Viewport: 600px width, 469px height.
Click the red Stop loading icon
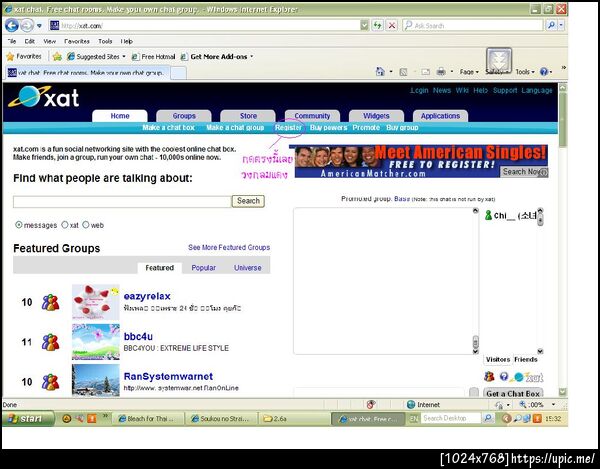[x=392, y=26]
